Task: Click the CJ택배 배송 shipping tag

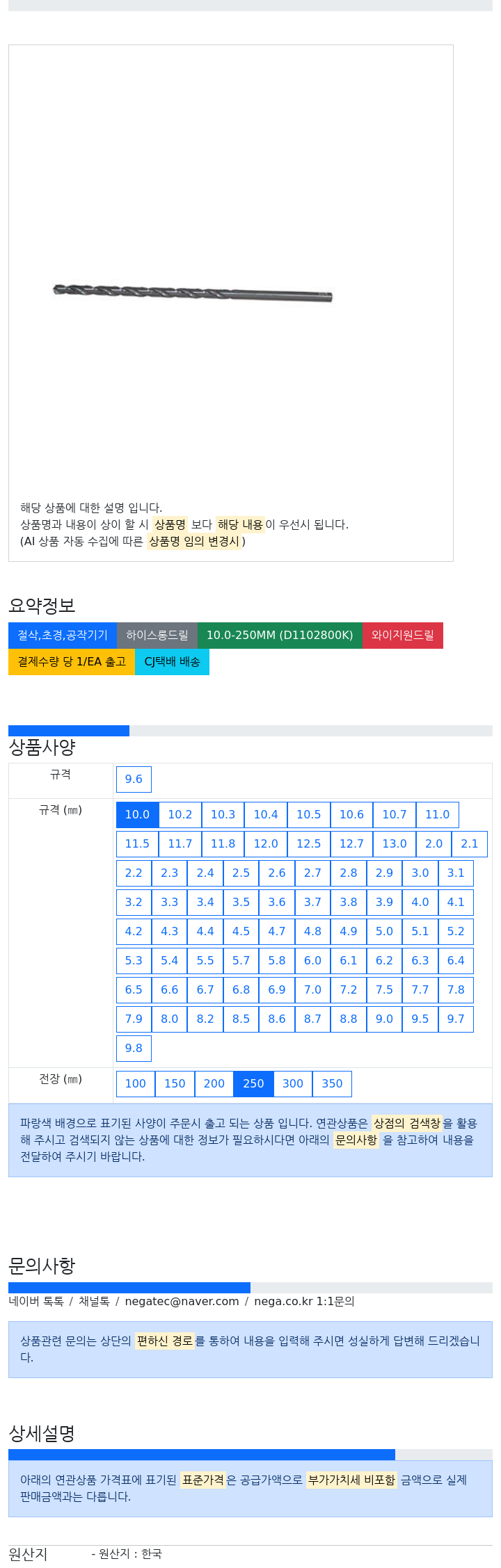Action: (x=172, y=661)
